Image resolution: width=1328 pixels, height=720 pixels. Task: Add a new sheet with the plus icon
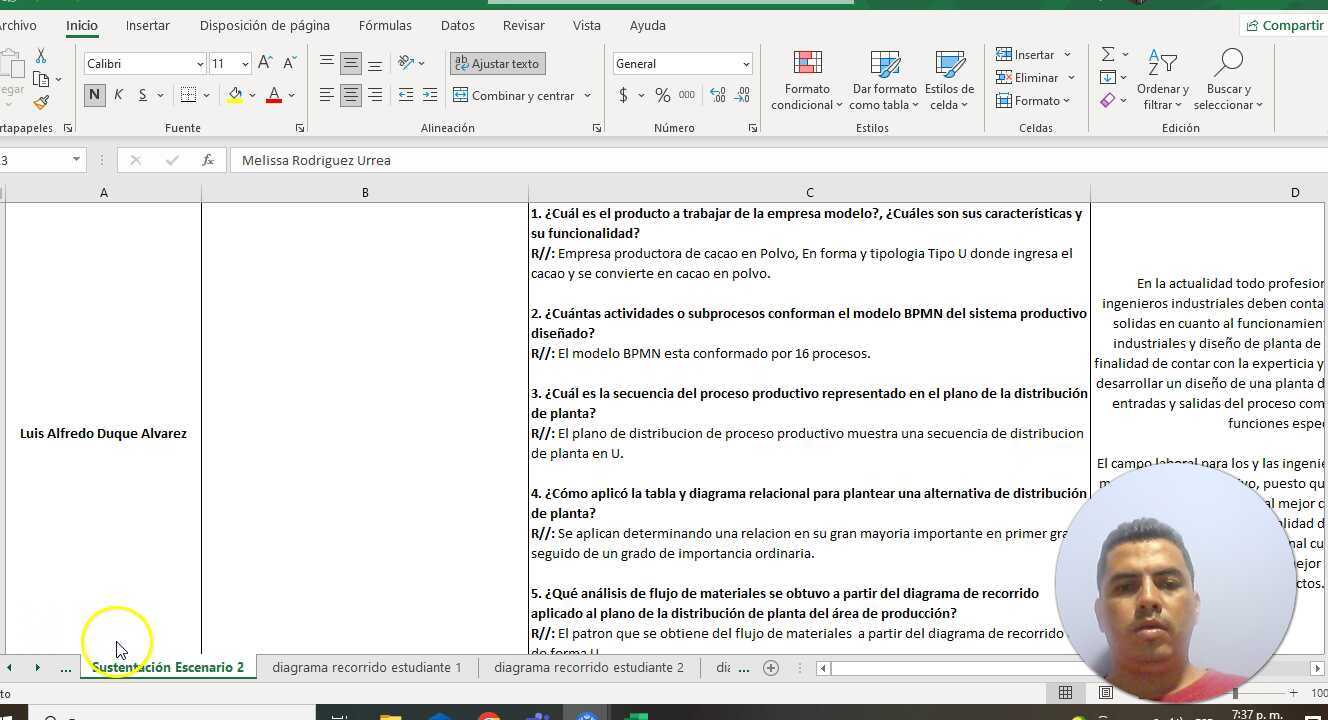click(x=771, y=667)
